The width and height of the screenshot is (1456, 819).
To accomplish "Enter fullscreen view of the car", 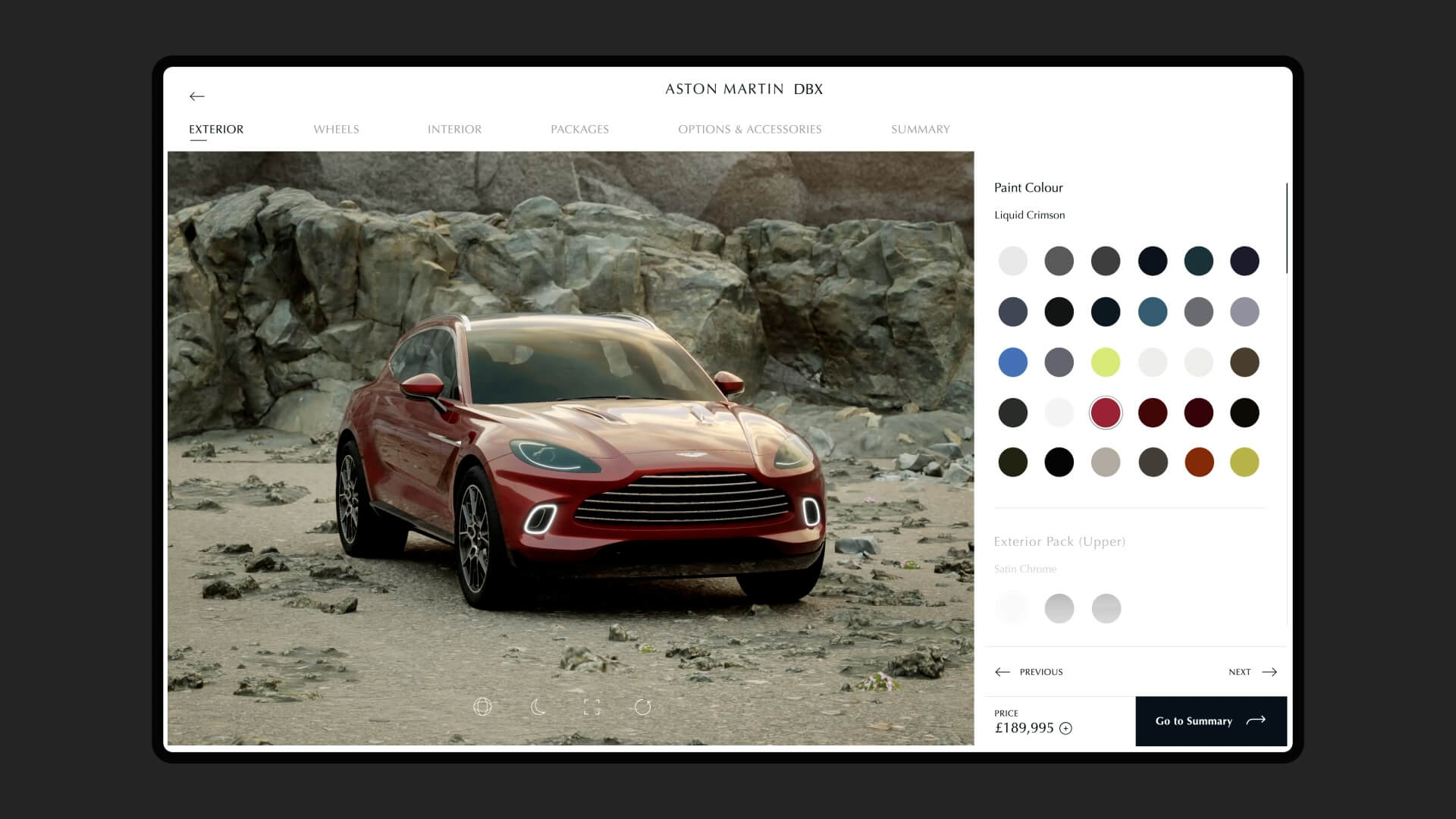I will click(591, 707).
